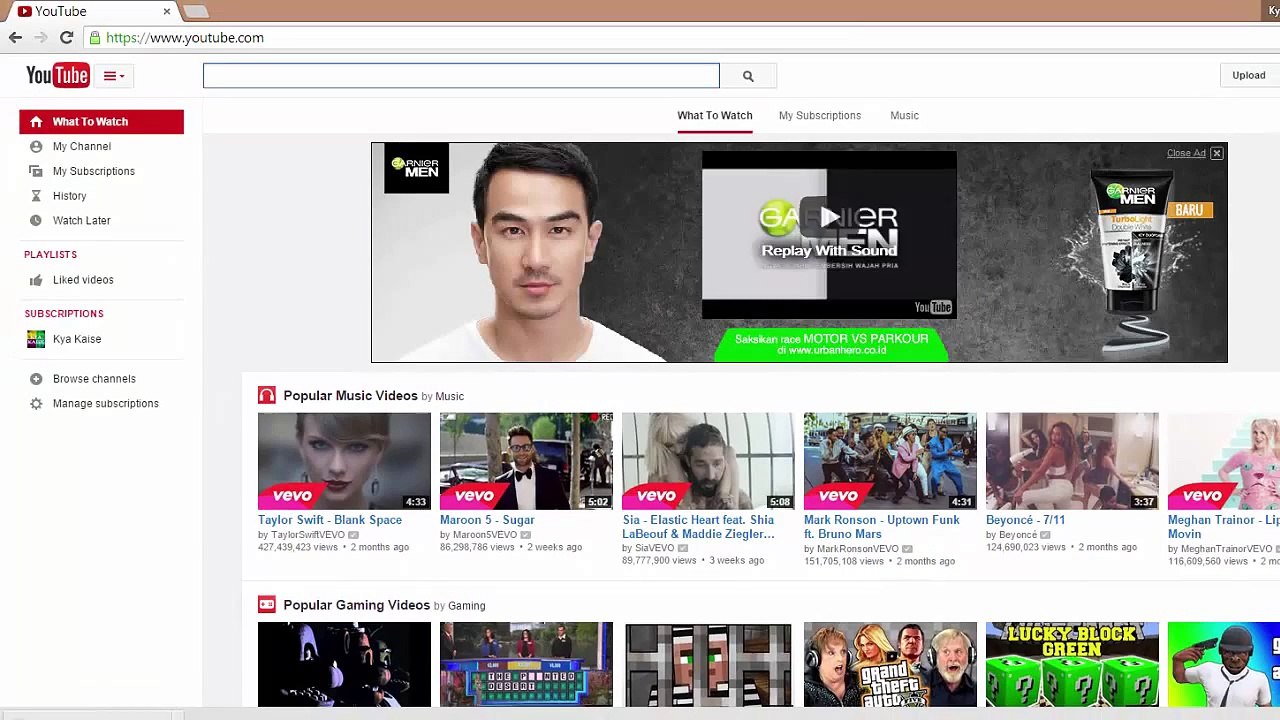Click the Close Ad link
1280x720 pixels.
(1186, 154)
